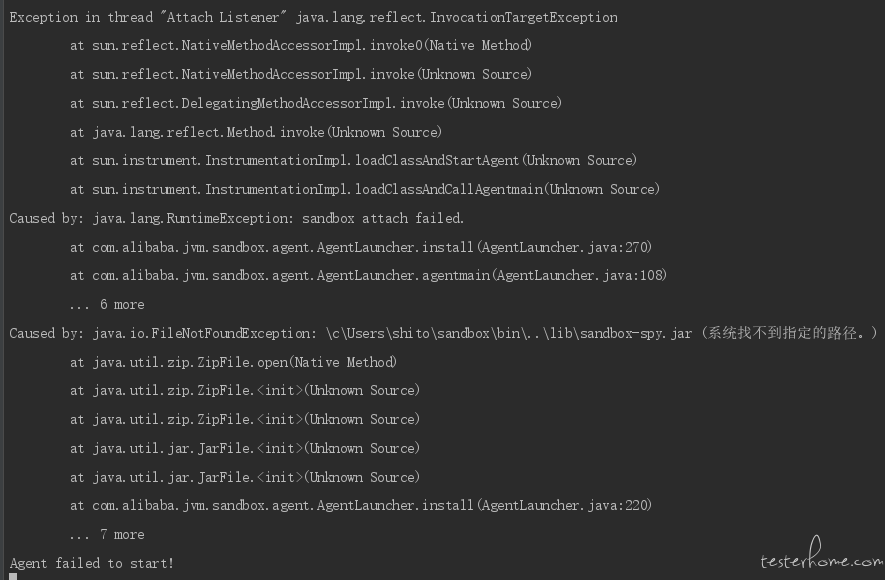Click the 'Agent failed to start!' line
The image size is (885, 580).
[x=91, y=563]
